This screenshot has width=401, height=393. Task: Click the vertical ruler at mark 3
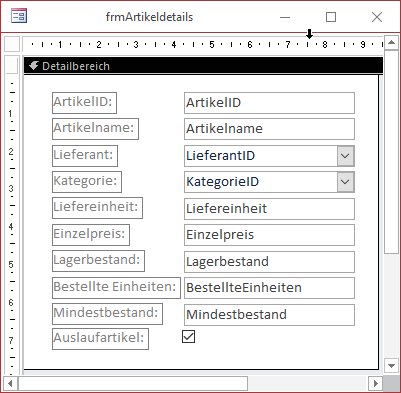(11, 189)
